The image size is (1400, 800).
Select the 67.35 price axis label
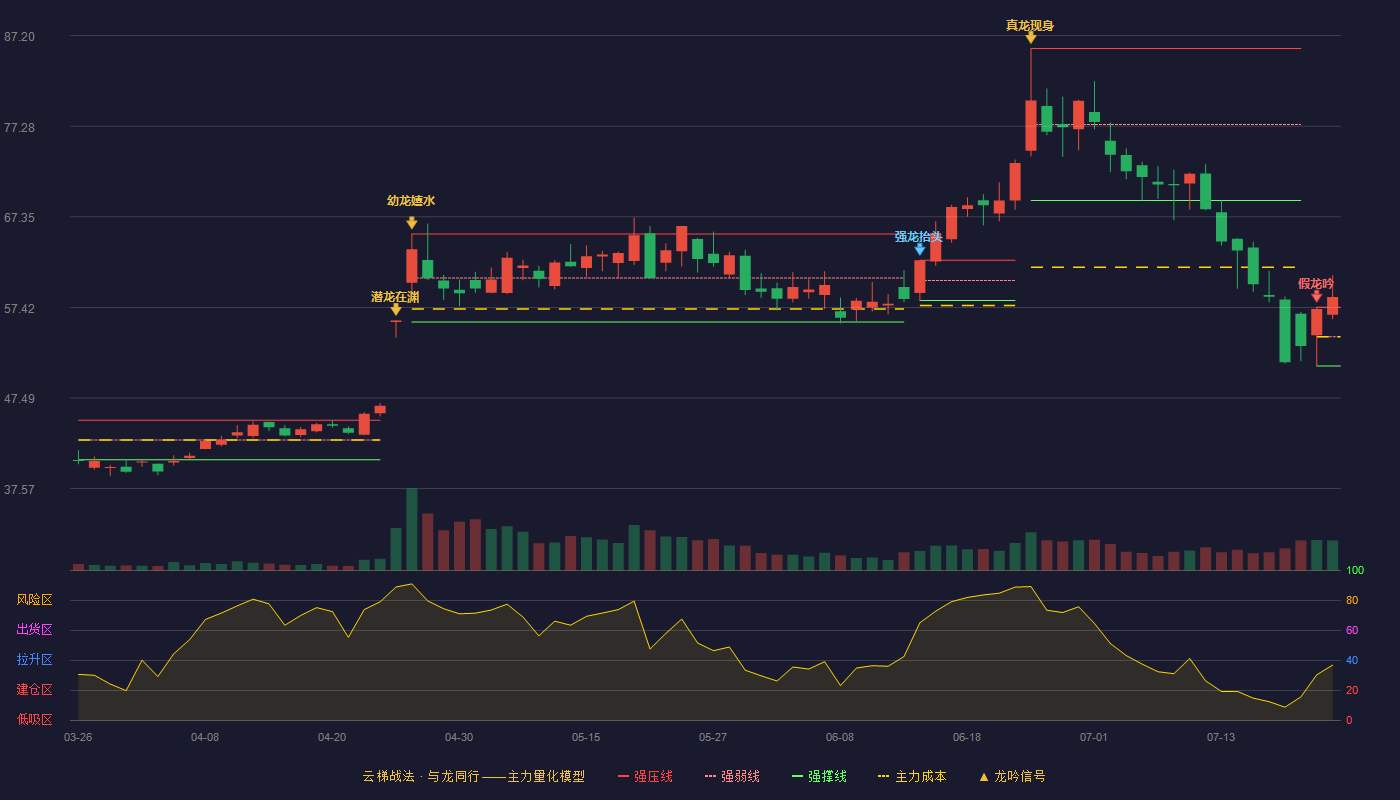(x=19, y=217)
